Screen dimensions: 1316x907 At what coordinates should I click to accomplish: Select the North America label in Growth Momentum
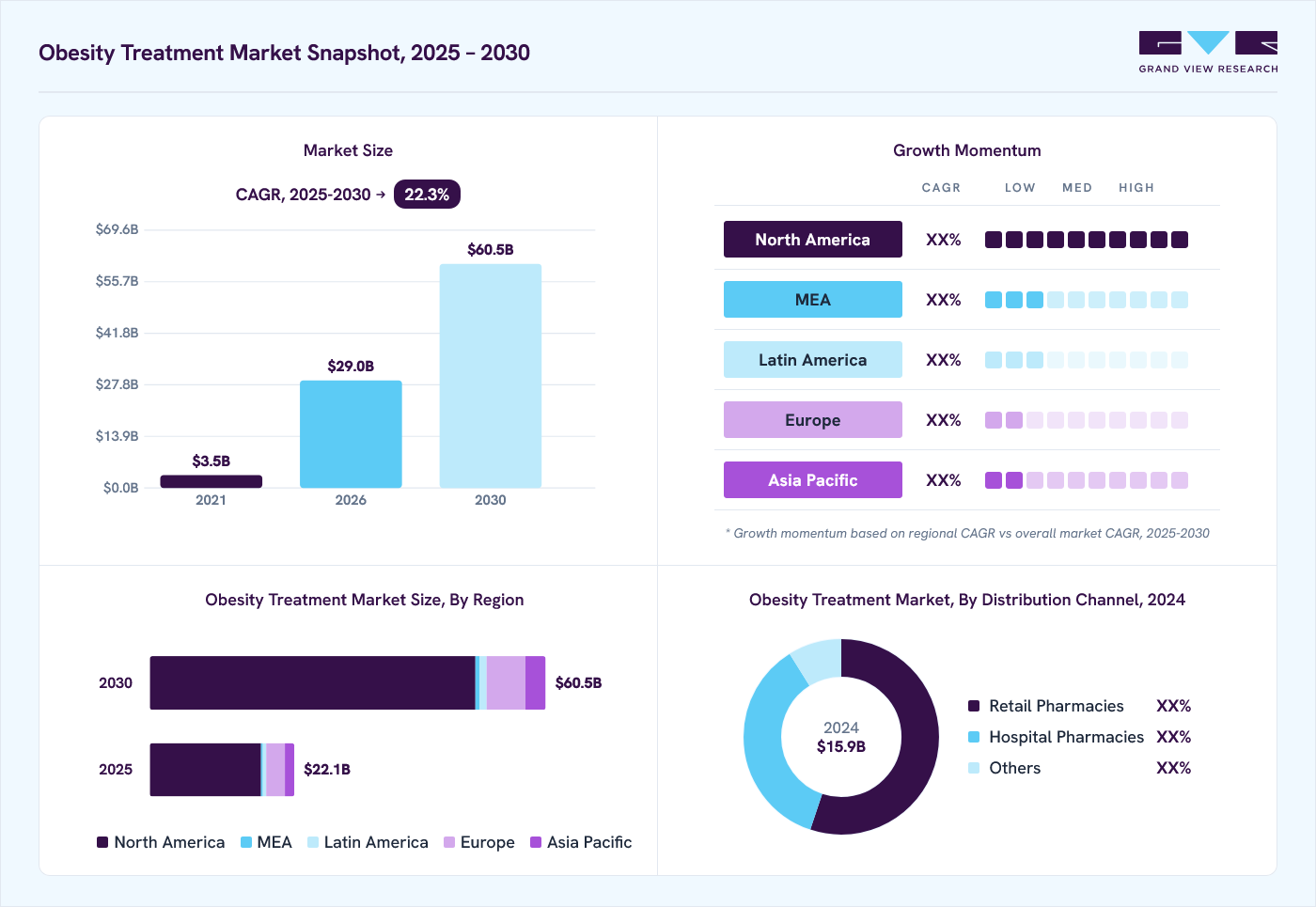[x=813, y=240]
